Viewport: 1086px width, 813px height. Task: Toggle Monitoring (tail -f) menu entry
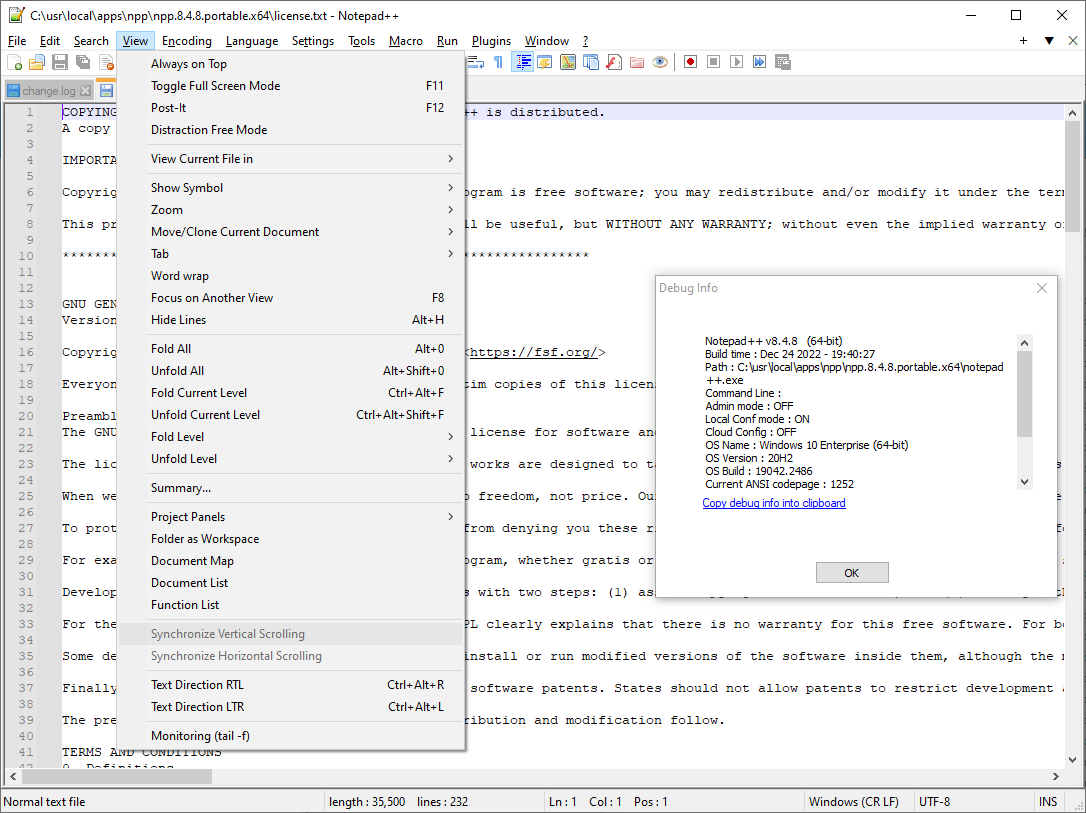coord(291,736)
